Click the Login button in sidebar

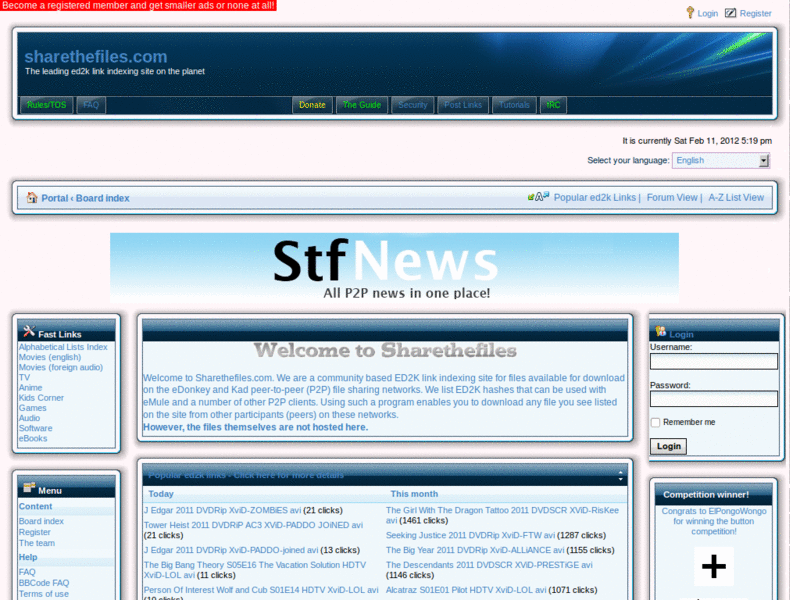(x=668, y=446)
